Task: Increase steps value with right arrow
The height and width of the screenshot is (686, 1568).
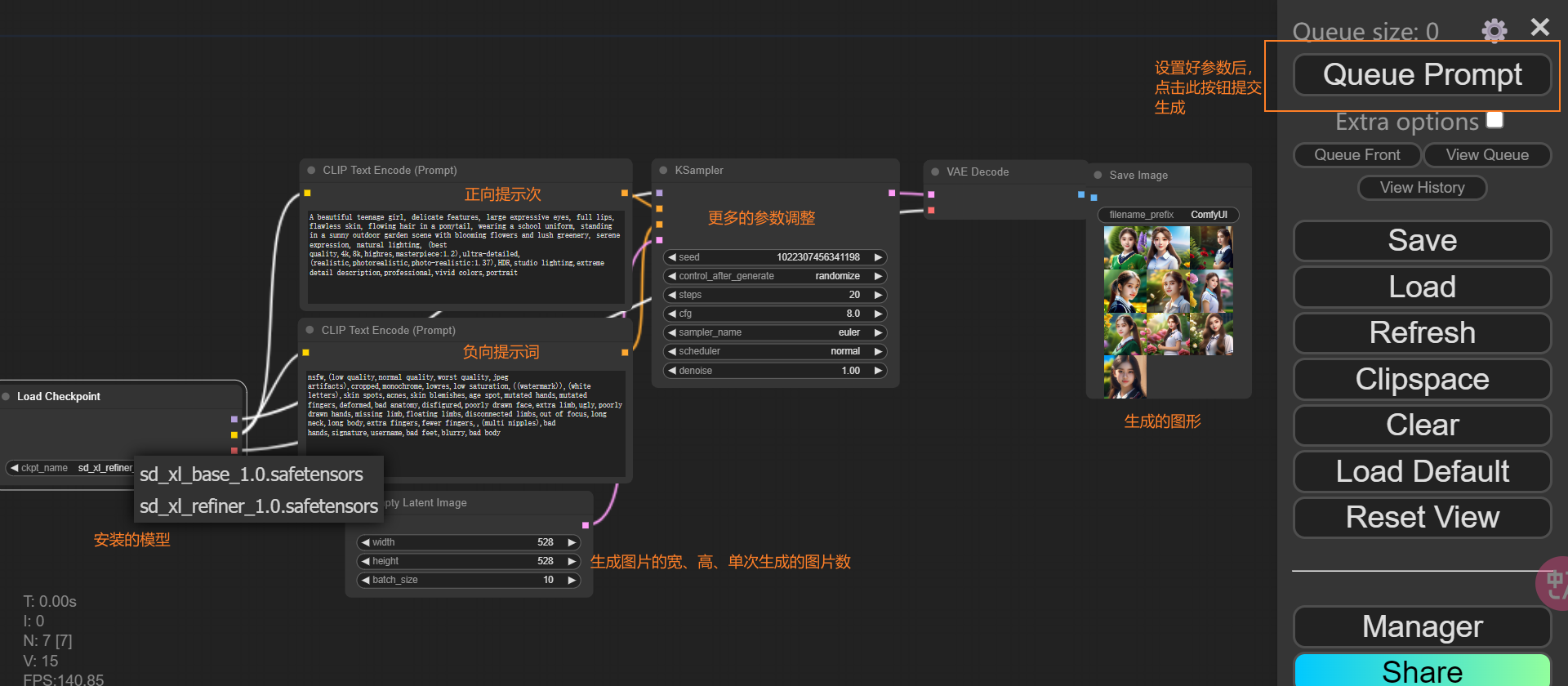Action: 878,295
